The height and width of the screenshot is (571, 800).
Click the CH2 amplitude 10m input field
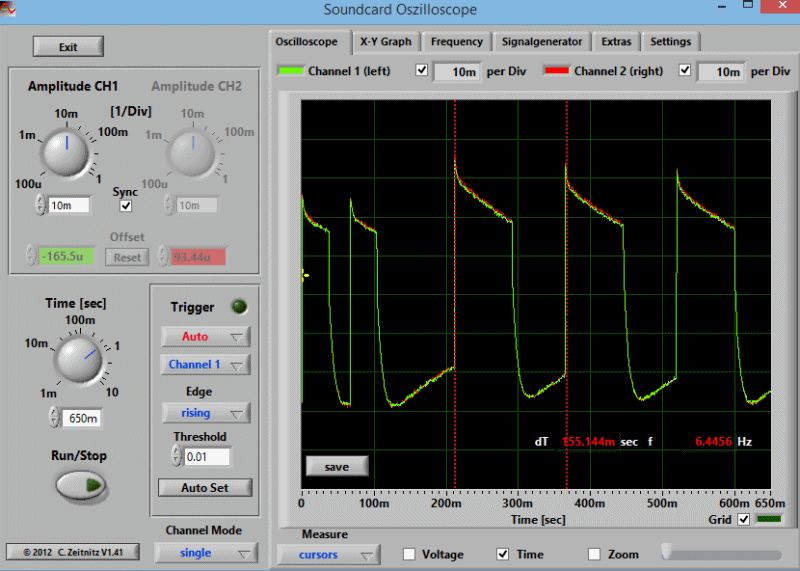[x=197, y=206]
